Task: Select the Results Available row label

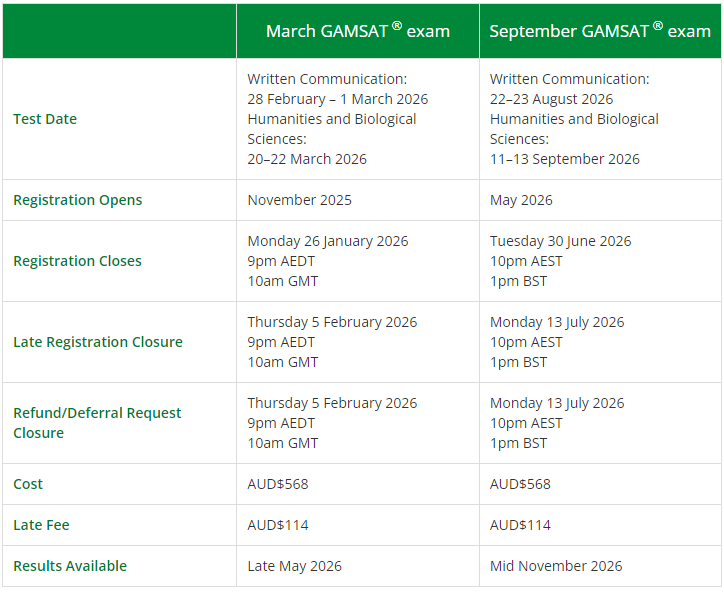Action: (70, 566)
